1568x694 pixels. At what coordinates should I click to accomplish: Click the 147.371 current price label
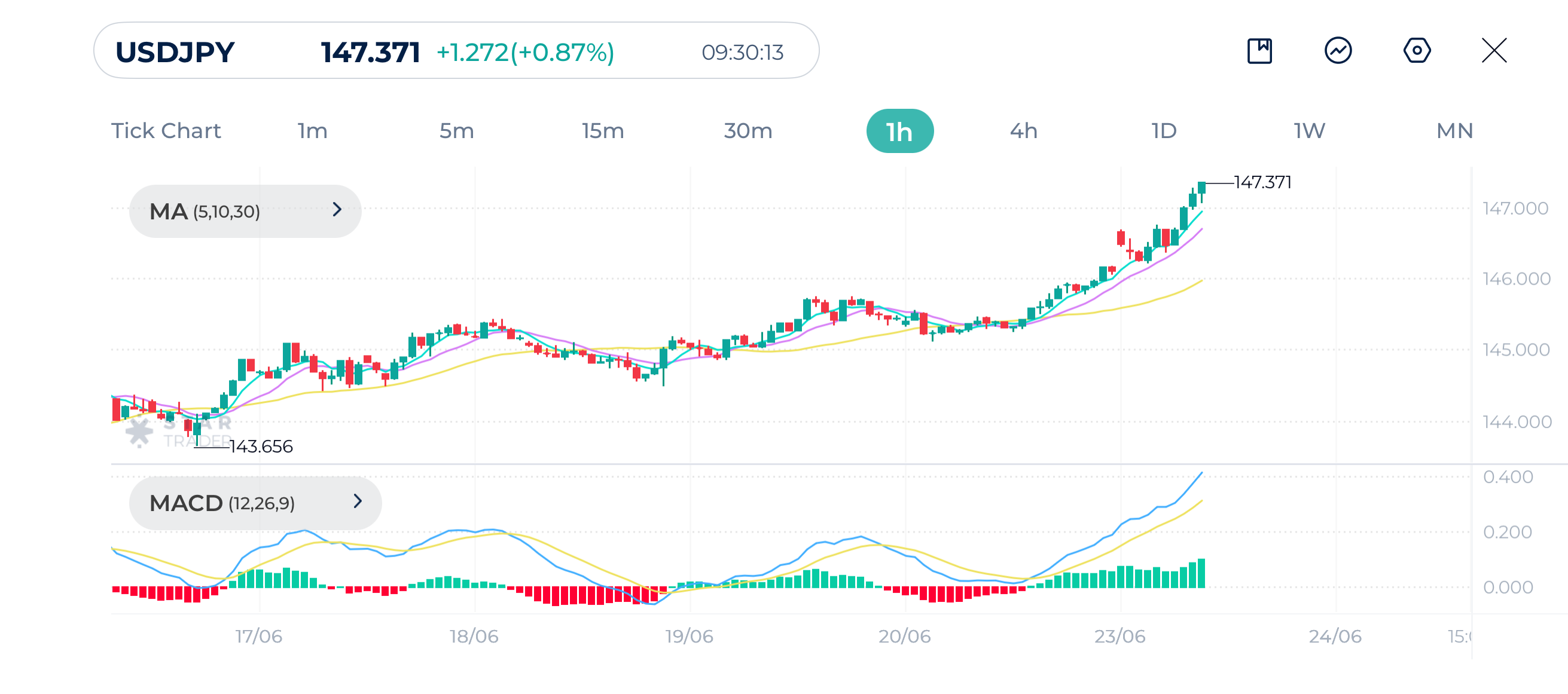[370, 53]
